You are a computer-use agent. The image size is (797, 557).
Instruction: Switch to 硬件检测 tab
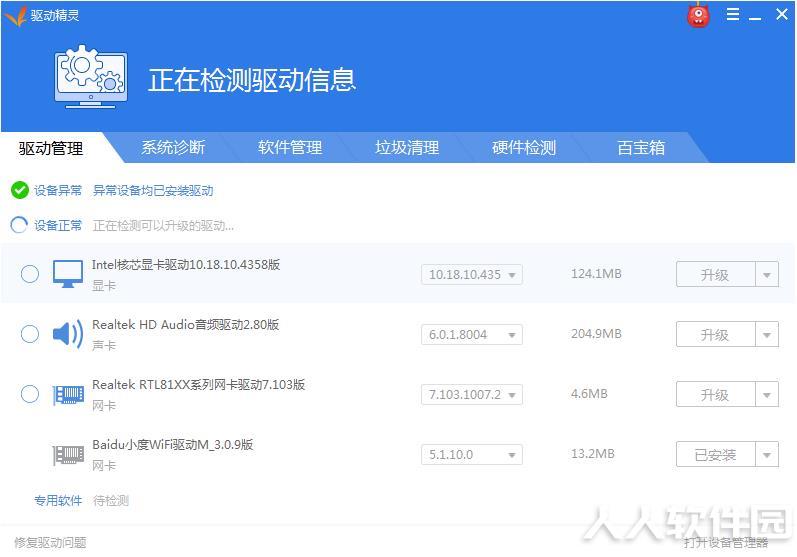pos(524,147)
